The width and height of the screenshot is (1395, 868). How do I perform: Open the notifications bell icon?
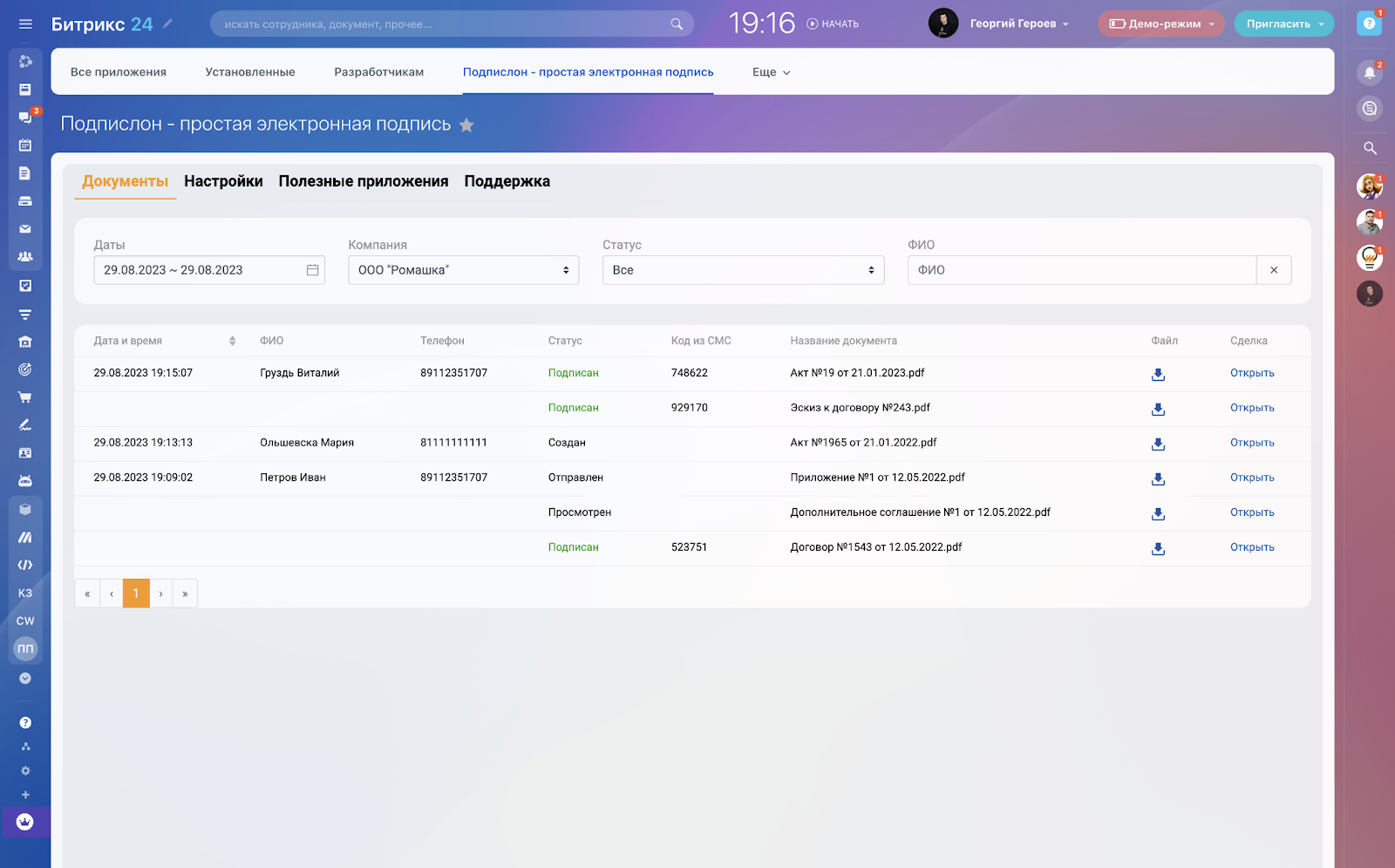click(1370, 73)
